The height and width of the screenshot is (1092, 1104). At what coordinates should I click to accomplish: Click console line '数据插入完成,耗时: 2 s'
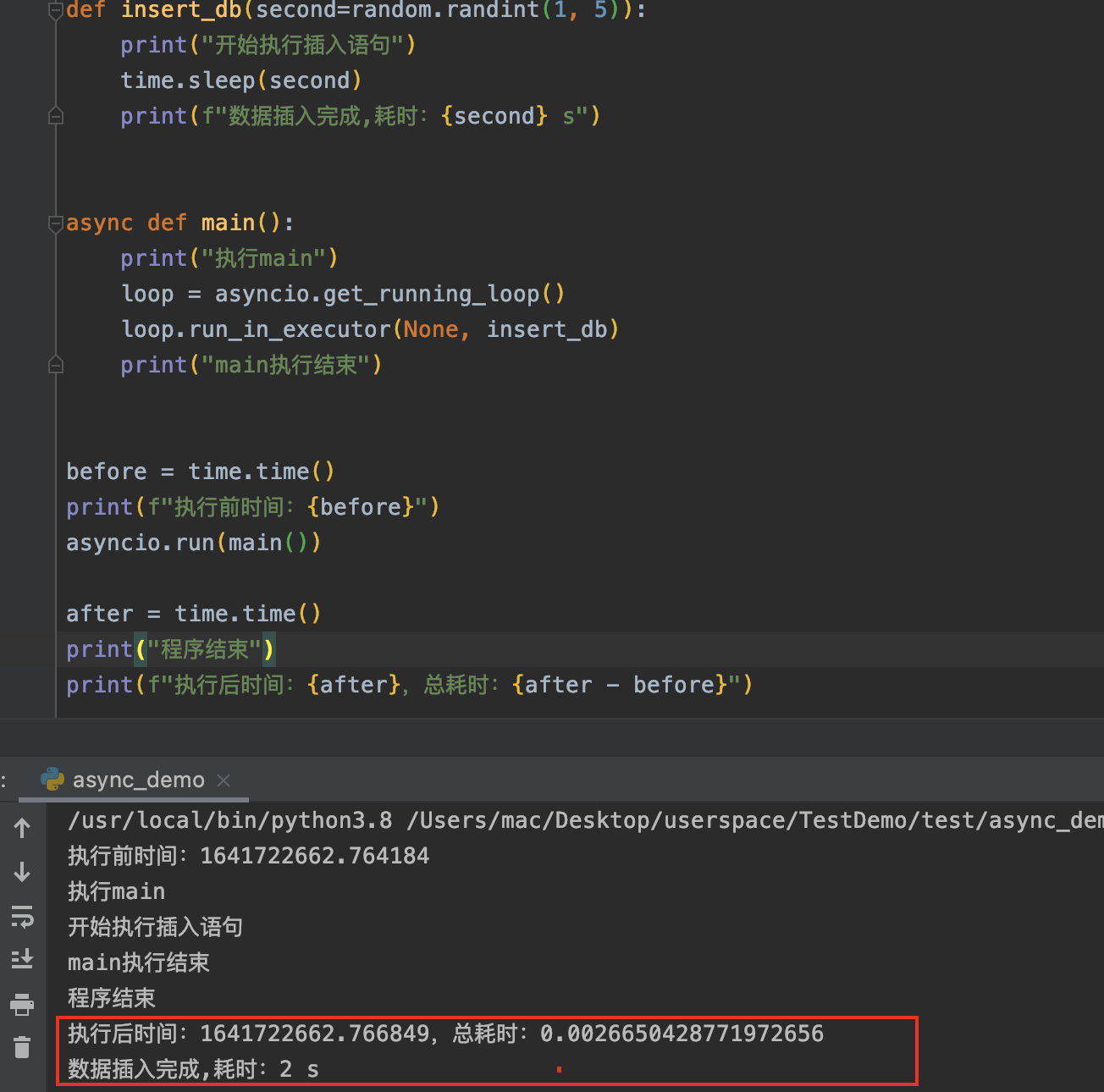click(x=193, y=1069)
